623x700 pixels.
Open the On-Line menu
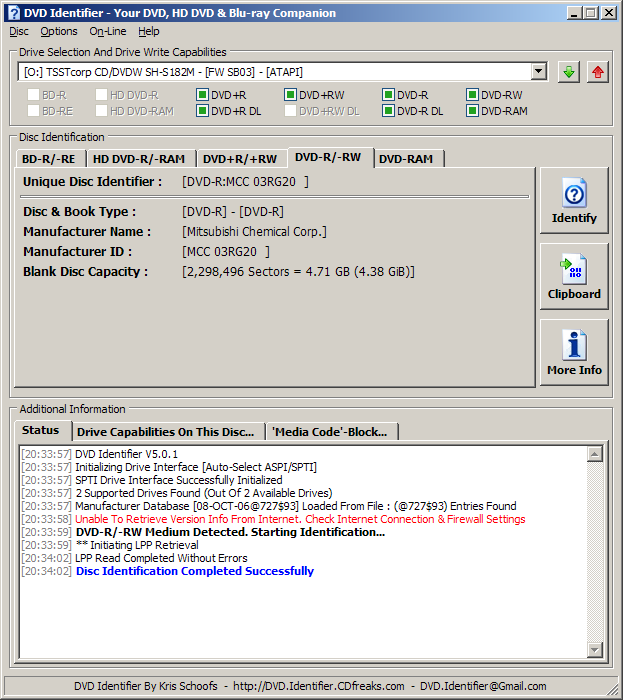[108, 32]
